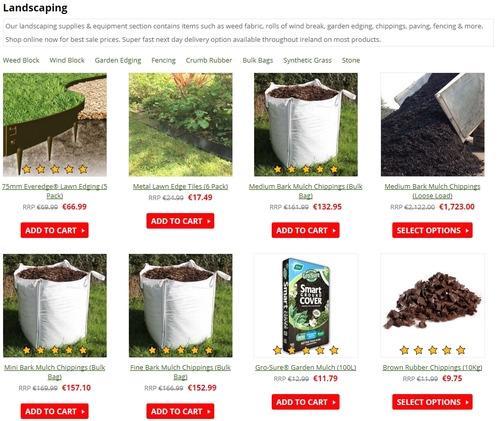The height and width of the screenshot is (421, 500).
Task: Select the Fencing category link
Action: click(x=163, y=60)
